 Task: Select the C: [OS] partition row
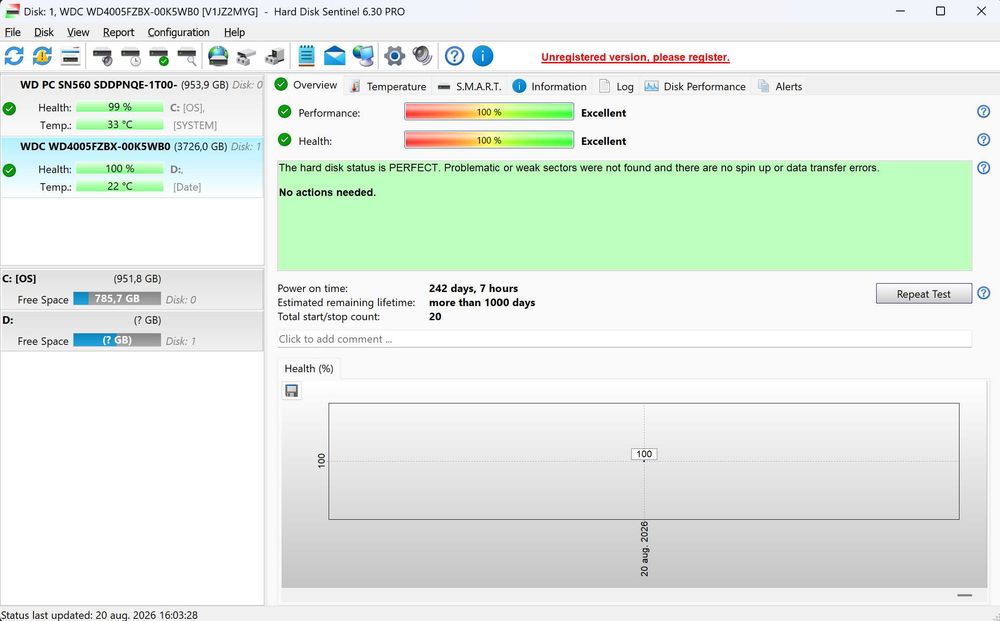pyautogui.click(x=132, y=289)
